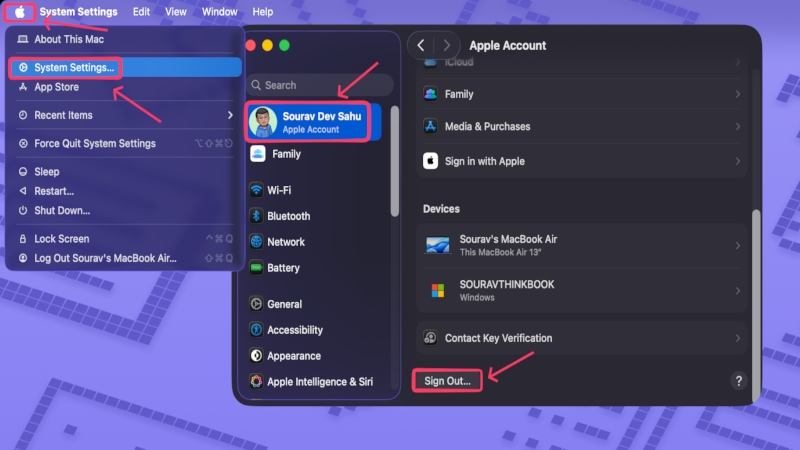Image resolution: width=800 pixels, height=450 pixels.
Task: Click the Sign Out... button
Action: [x=447, y=381]
